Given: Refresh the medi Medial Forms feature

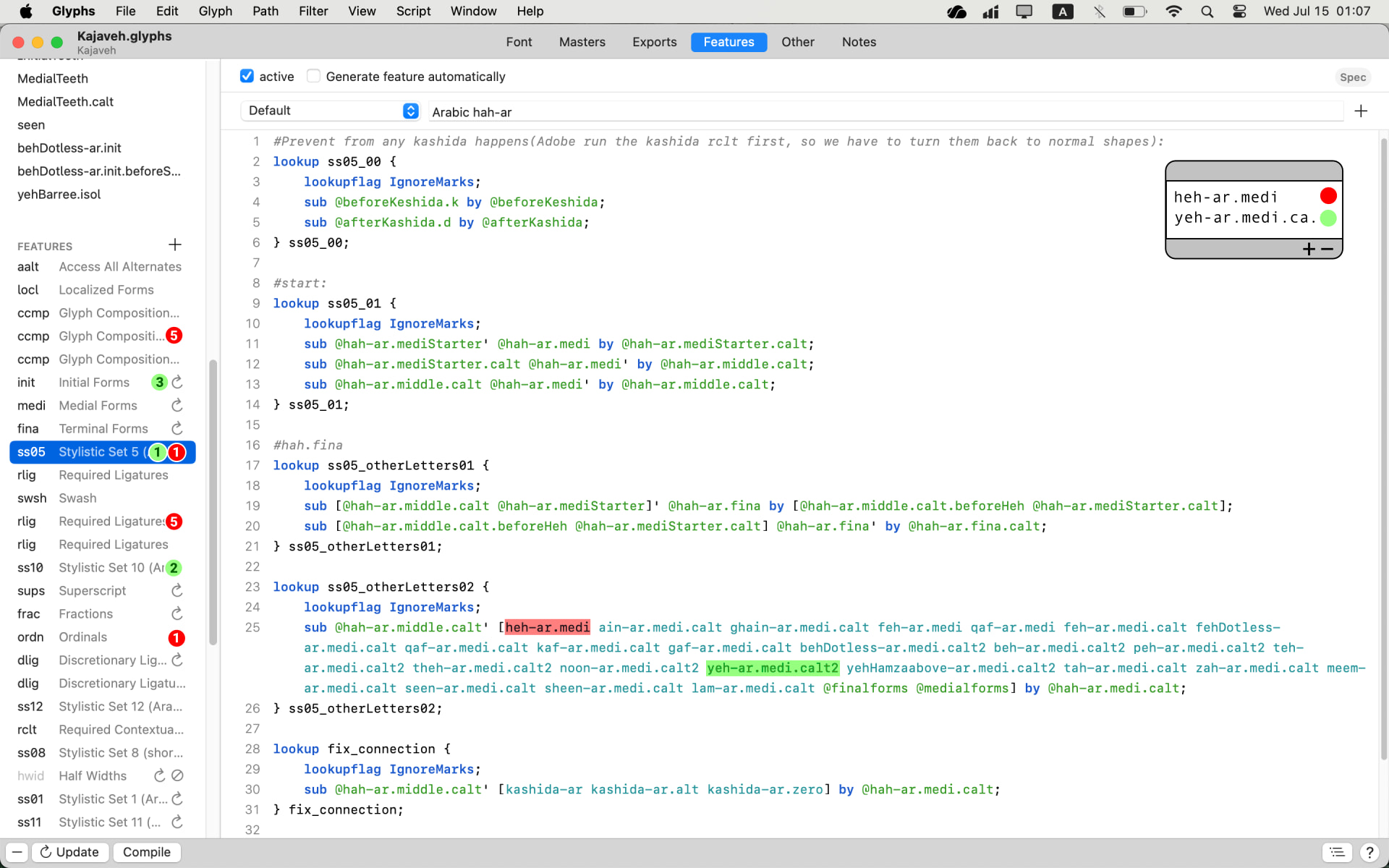Looking at the screenshot, I should 177,405.
